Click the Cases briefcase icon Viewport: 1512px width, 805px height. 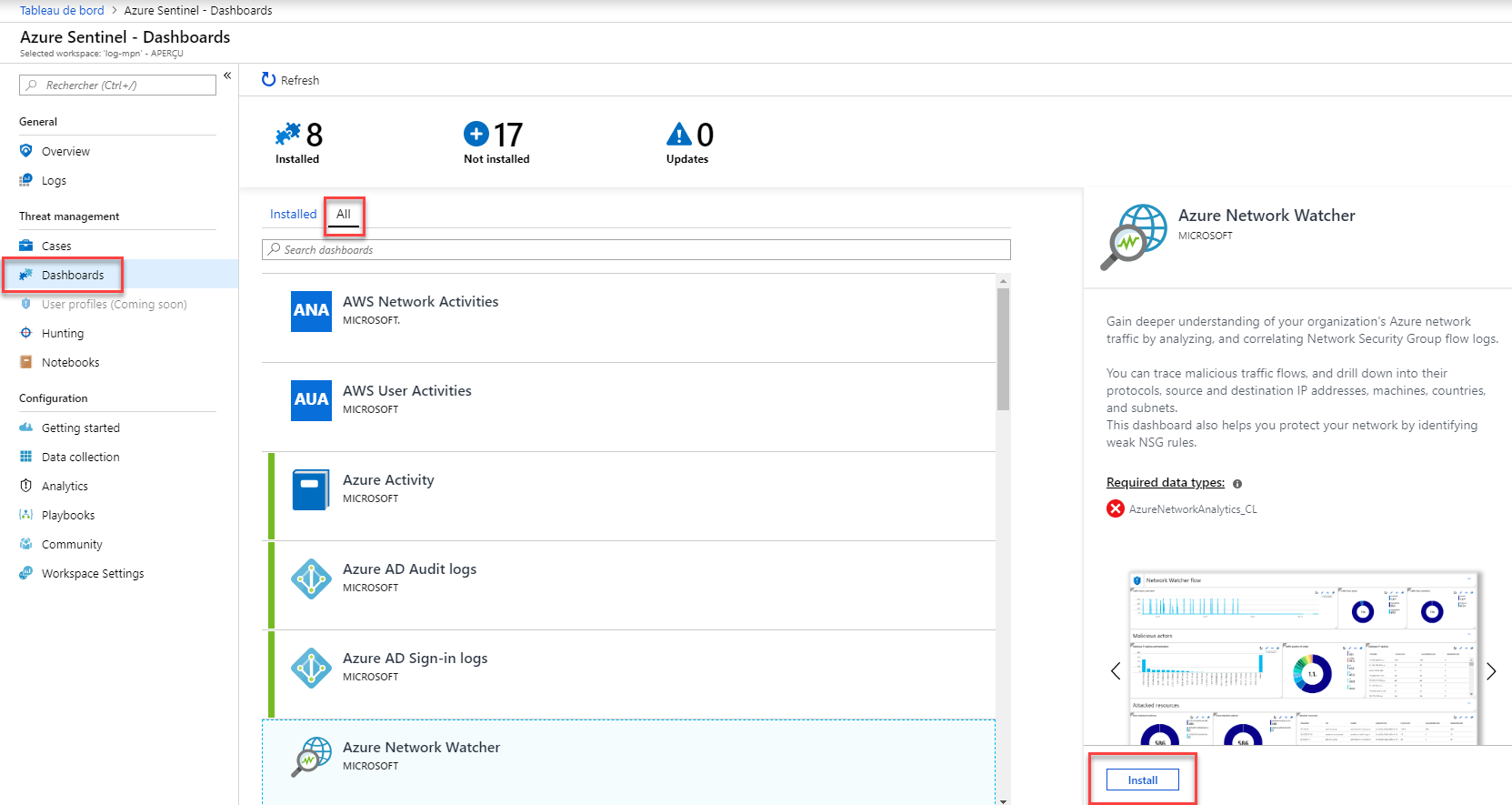(25, 246)
